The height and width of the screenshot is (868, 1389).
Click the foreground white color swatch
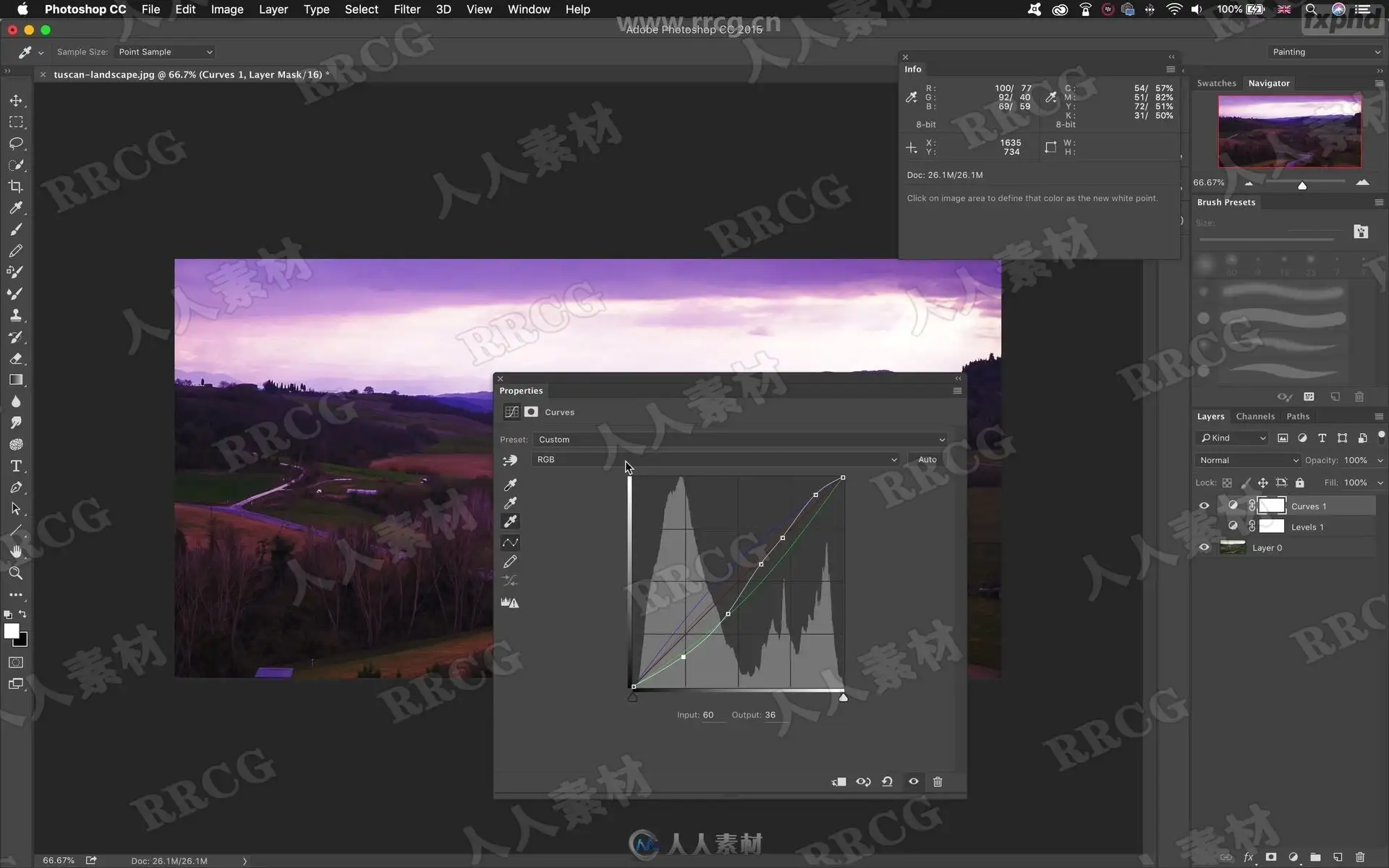[x=11, y=631]
